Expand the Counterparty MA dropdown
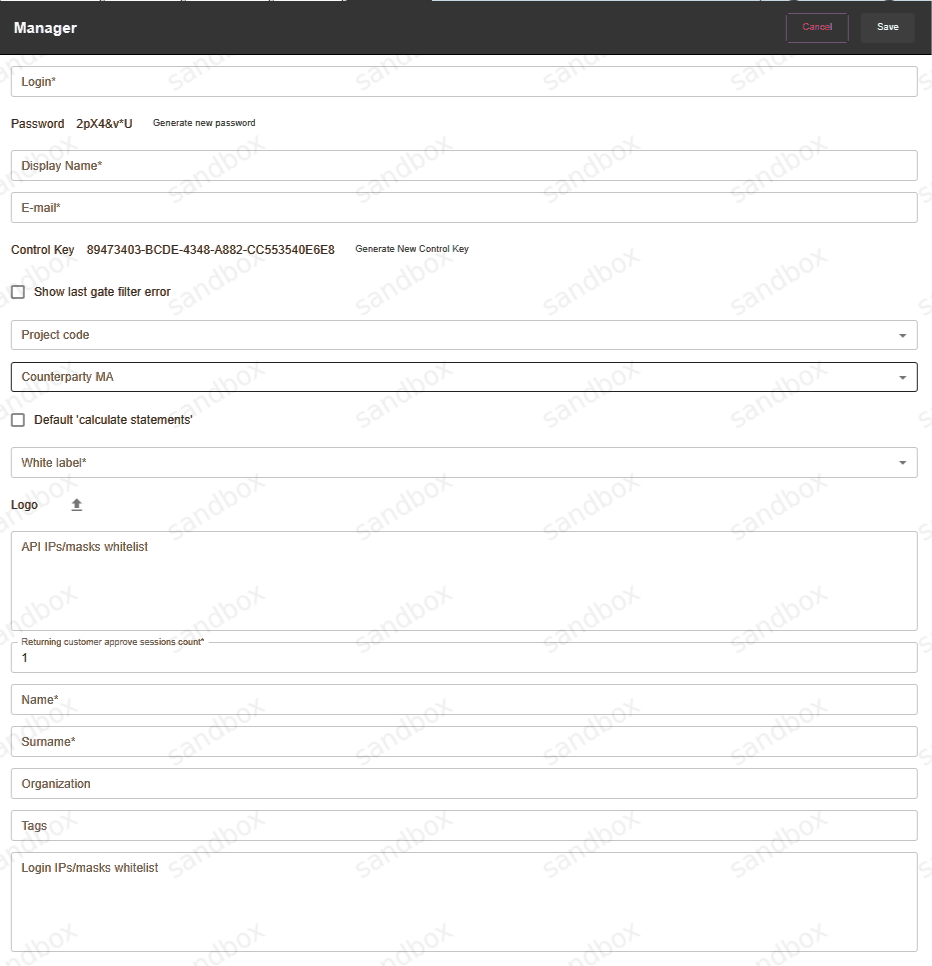This screenshot has height=966, width=932. (463, 377)
